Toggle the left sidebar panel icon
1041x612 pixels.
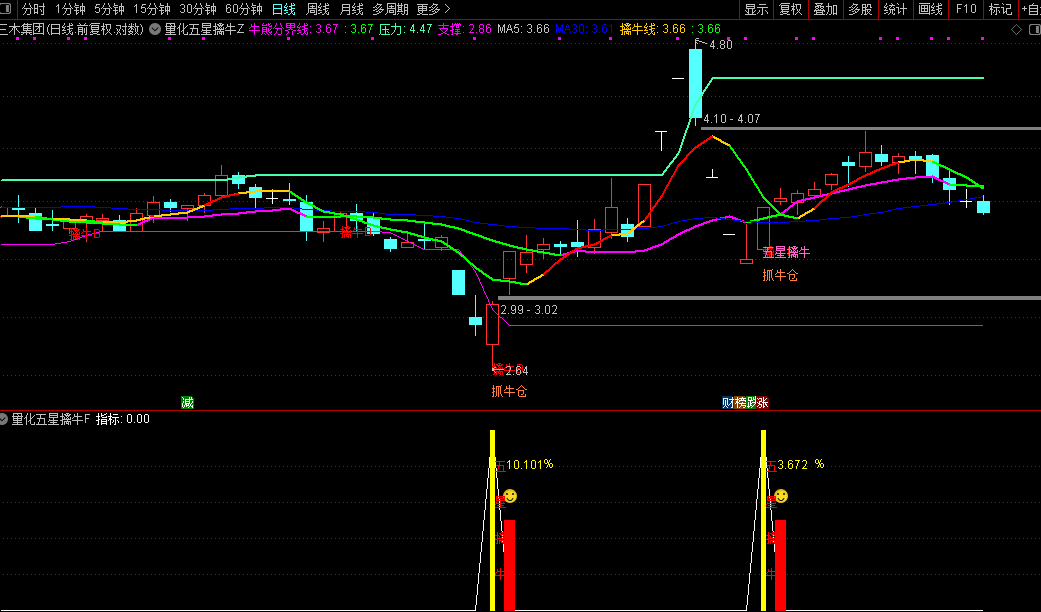click(6, 9)
